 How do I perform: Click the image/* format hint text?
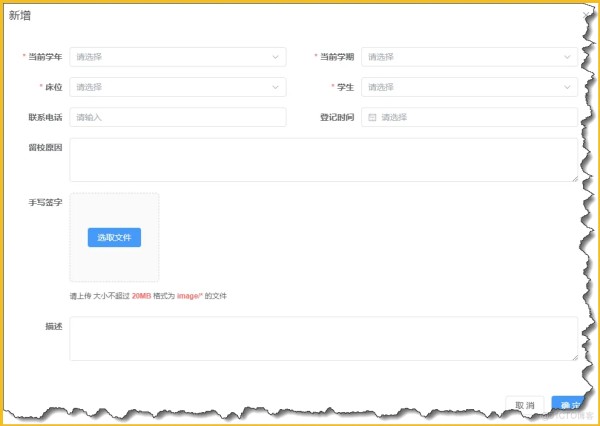pos(189,296)
